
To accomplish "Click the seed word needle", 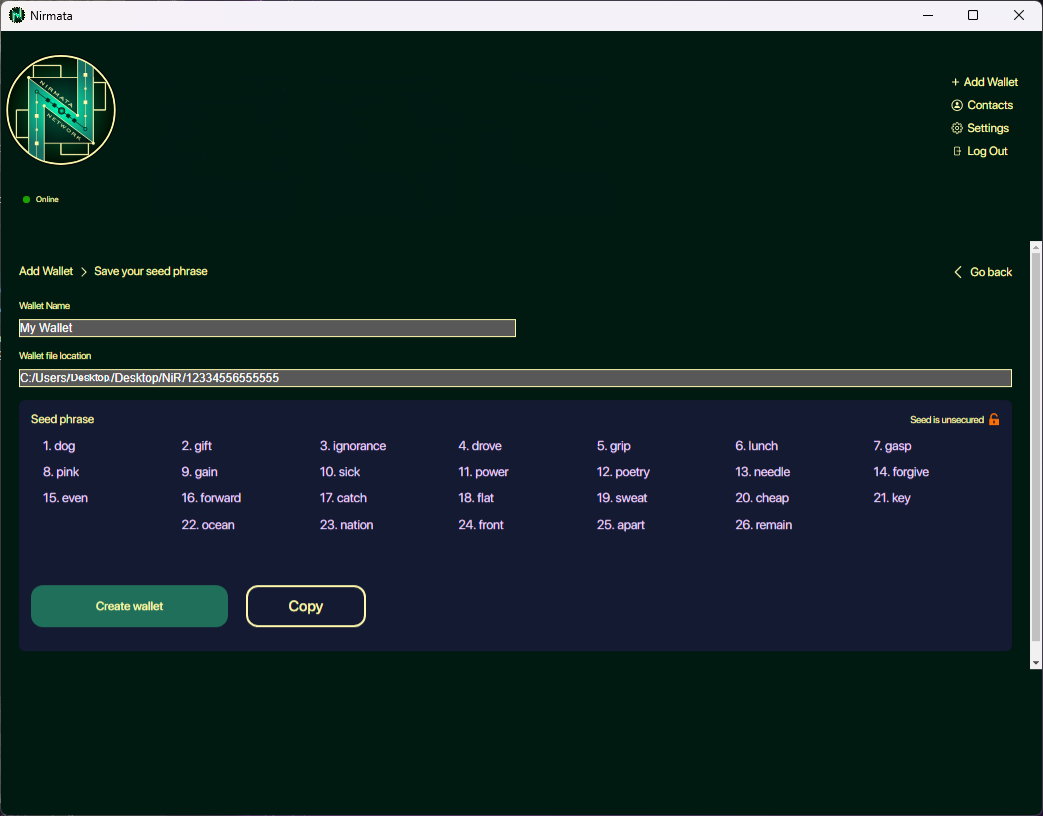I will (x=762, y=471).
